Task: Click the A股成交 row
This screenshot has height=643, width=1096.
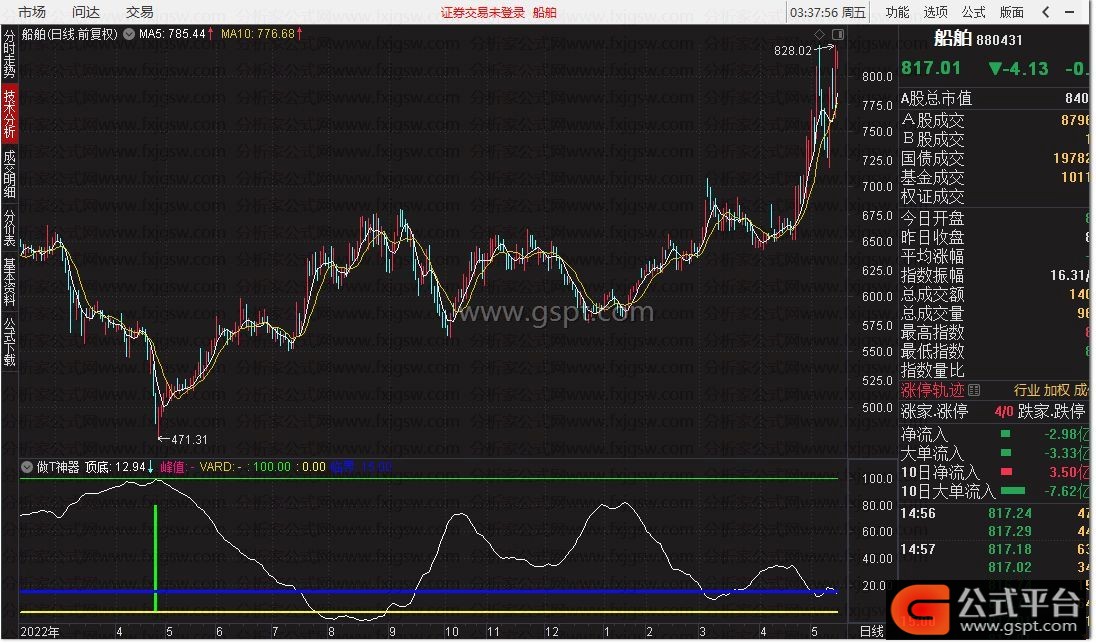Action: pyautogui.click(x=995, y=120)
